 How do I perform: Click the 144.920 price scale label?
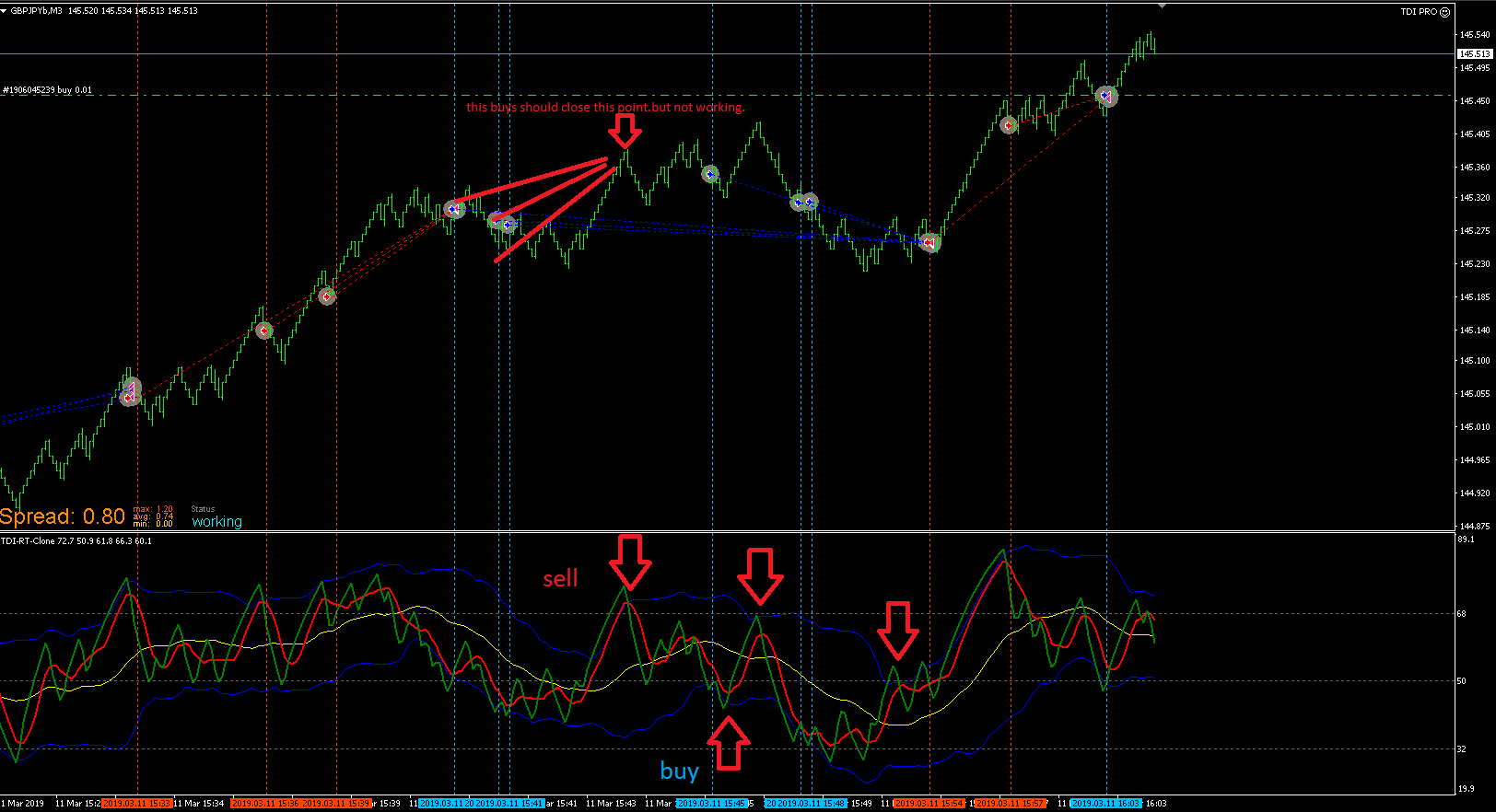click(x=1475, y=493)
